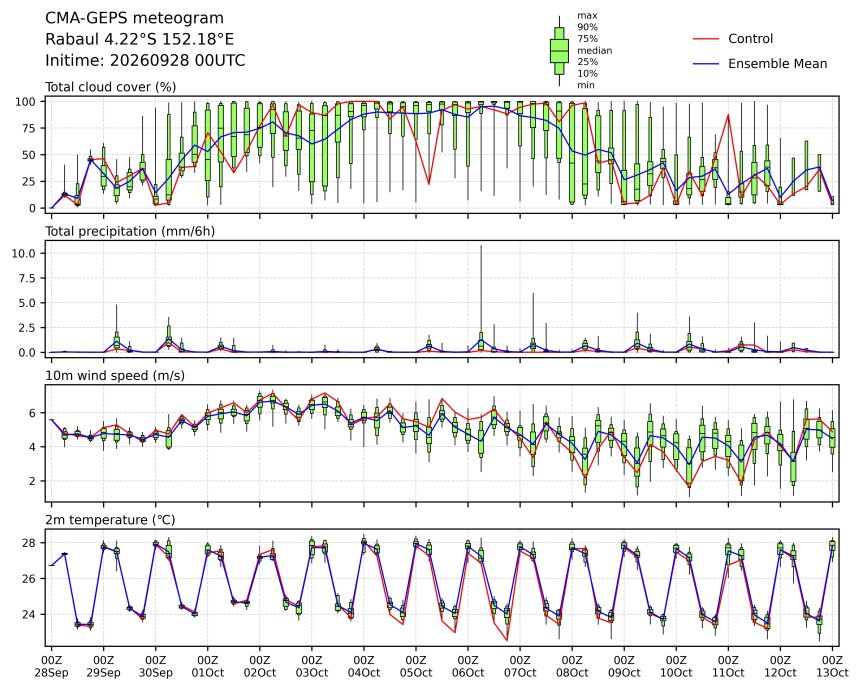
Task: Click the 00Z 09Oct axis label
Action: point(624,666)
